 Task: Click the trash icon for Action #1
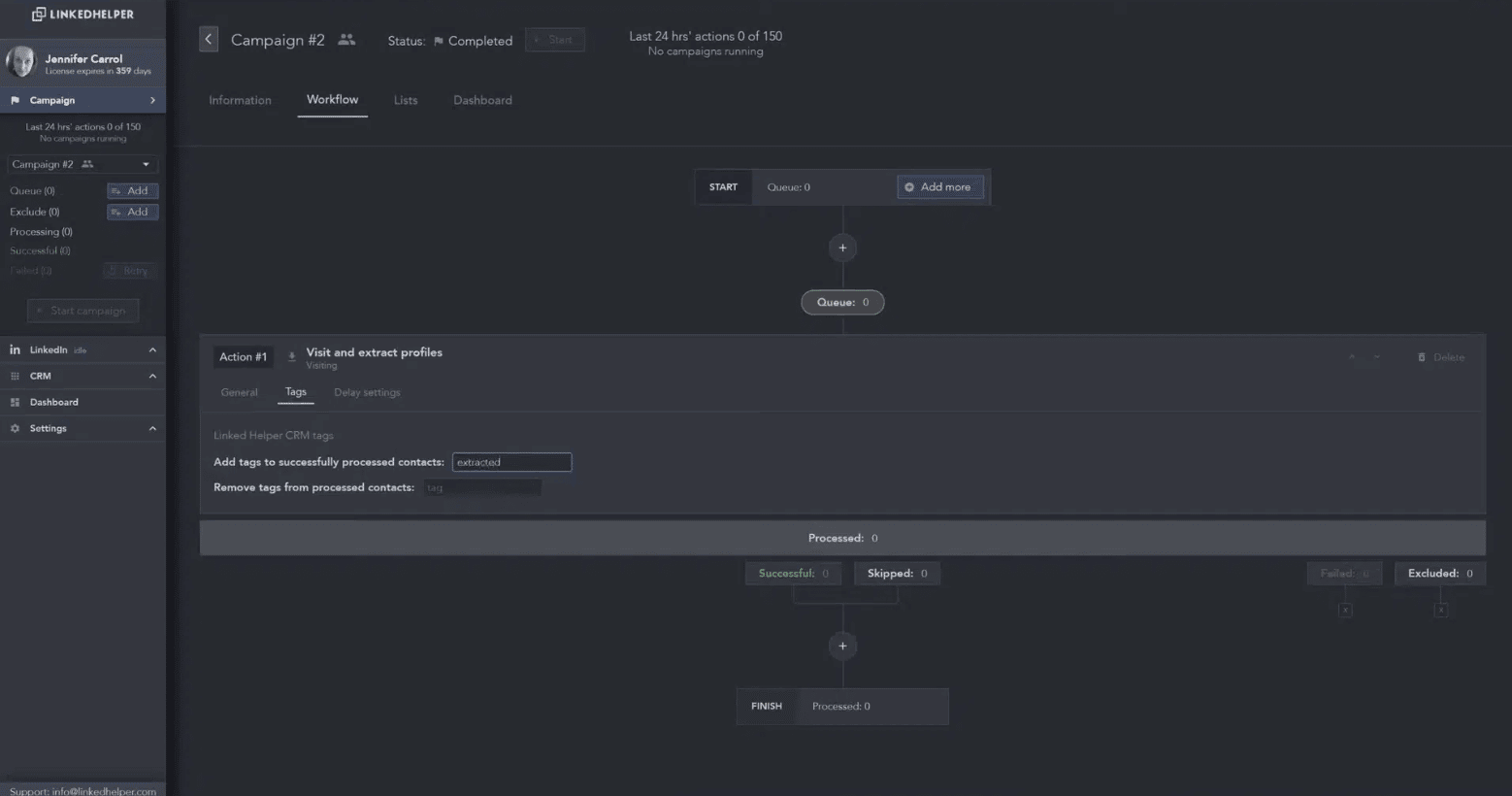click(x=1422, y=357)
